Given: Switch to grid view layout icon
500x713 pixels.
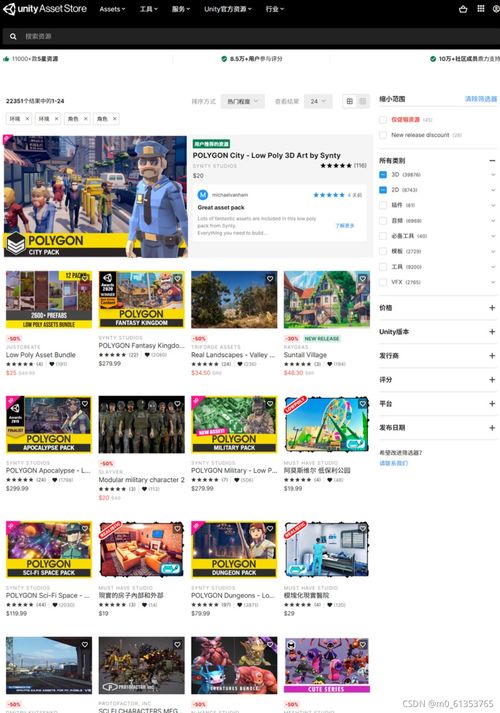Looking at the screenshot, I should pos(350,101).
